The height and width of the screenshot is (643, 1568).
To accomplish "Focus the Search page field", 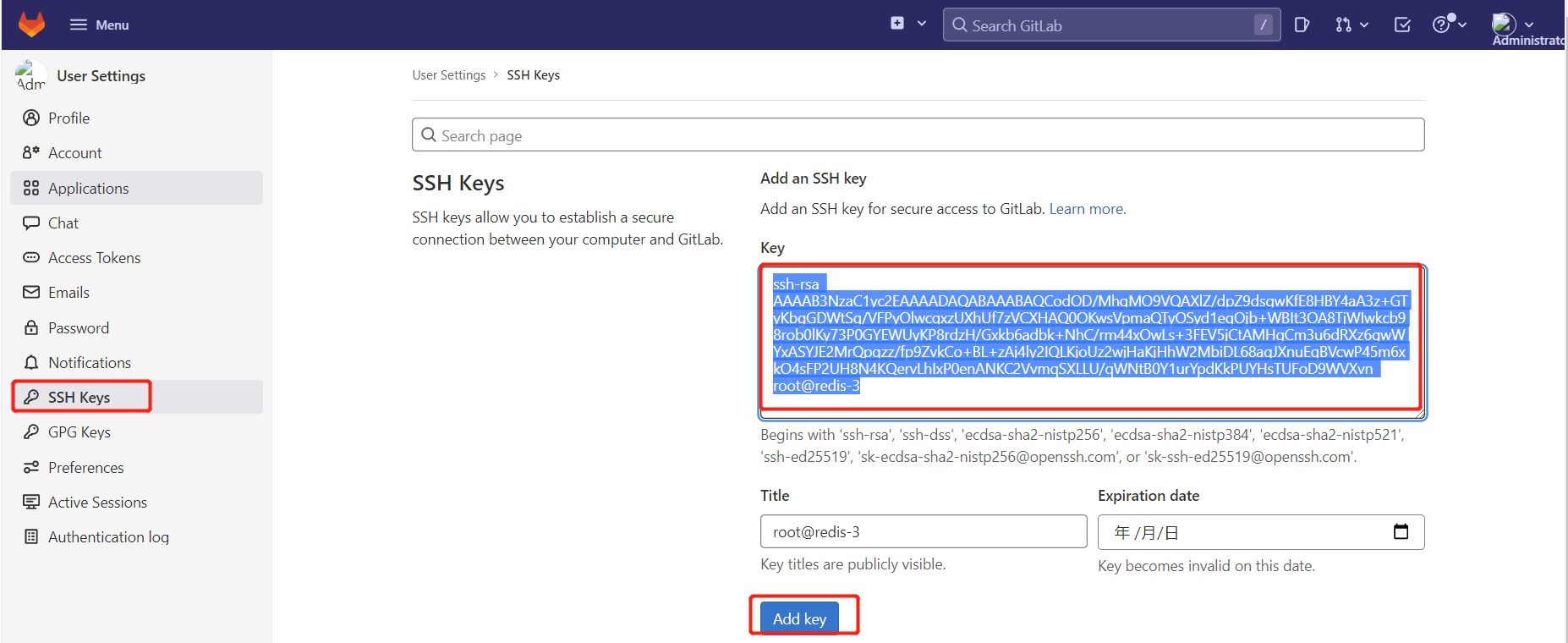I will coord(918,135).
